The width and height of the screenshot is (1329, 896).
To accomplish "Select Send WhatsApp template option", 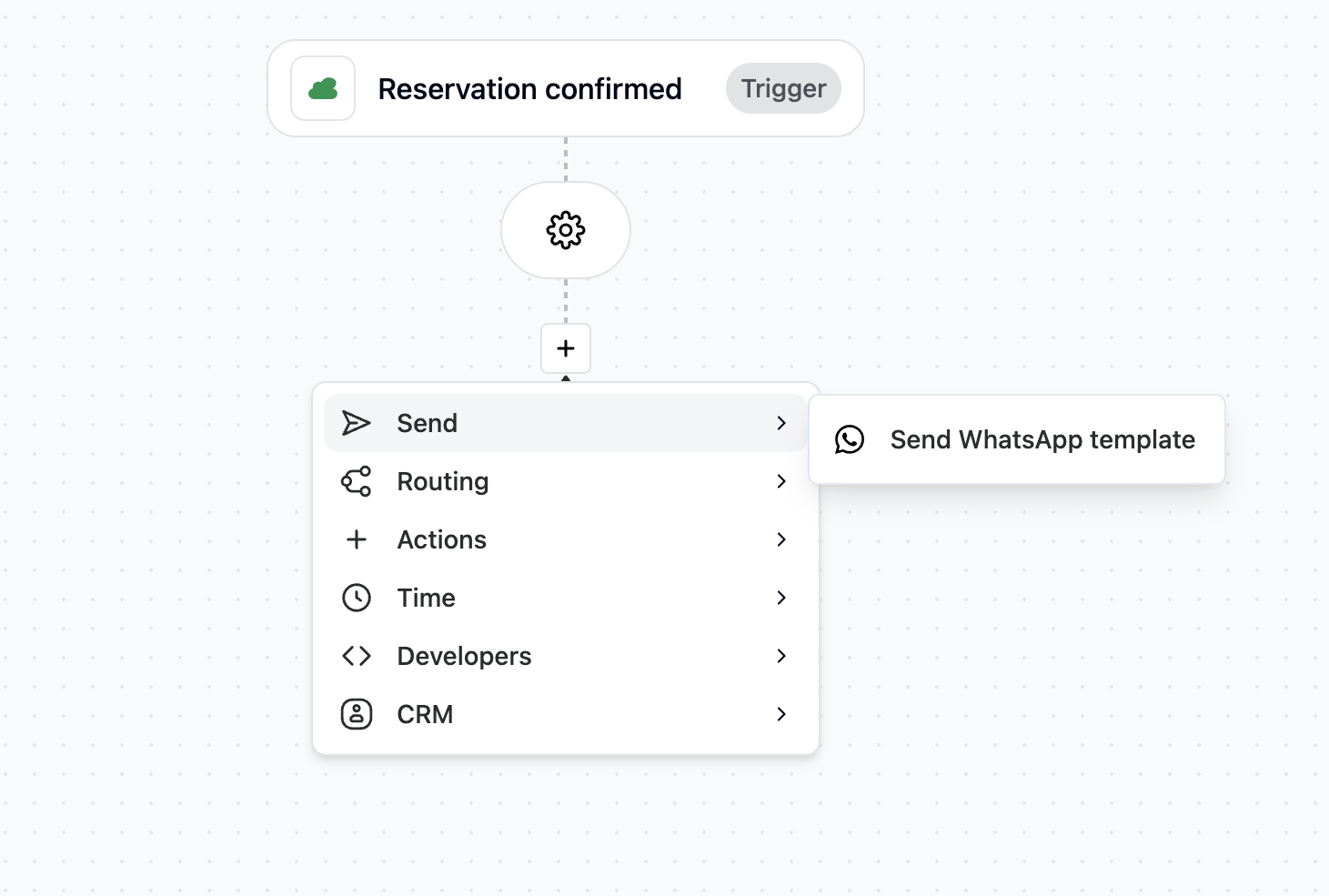I will (x=1017, y=439).
